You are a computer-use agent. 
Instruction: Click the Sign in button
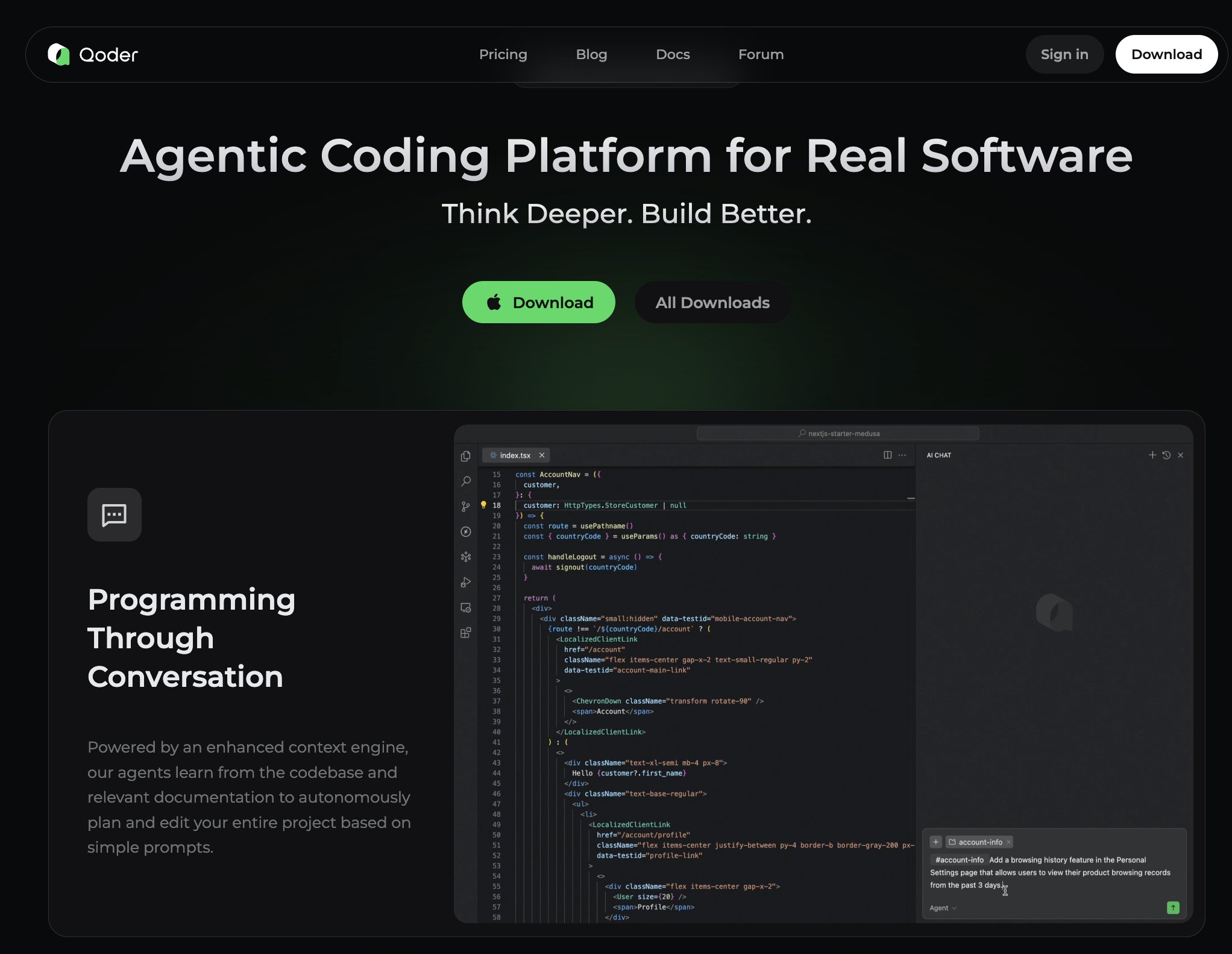[x=1064, y=54]
